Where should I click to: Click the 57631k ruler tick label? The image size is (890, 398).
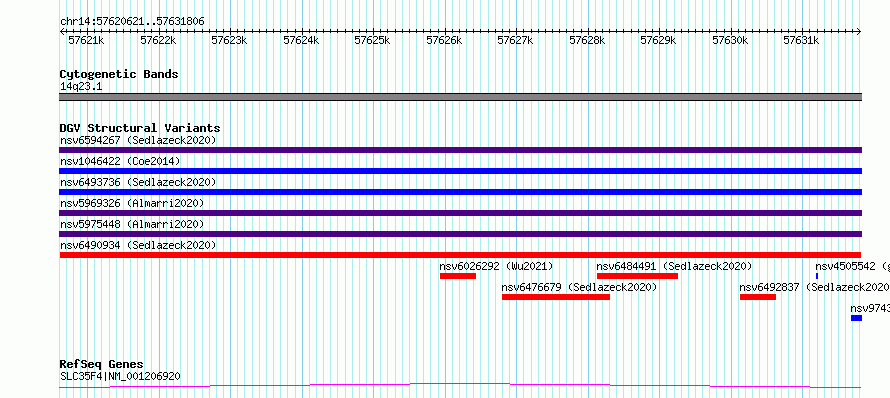click(x=801, y=41)
